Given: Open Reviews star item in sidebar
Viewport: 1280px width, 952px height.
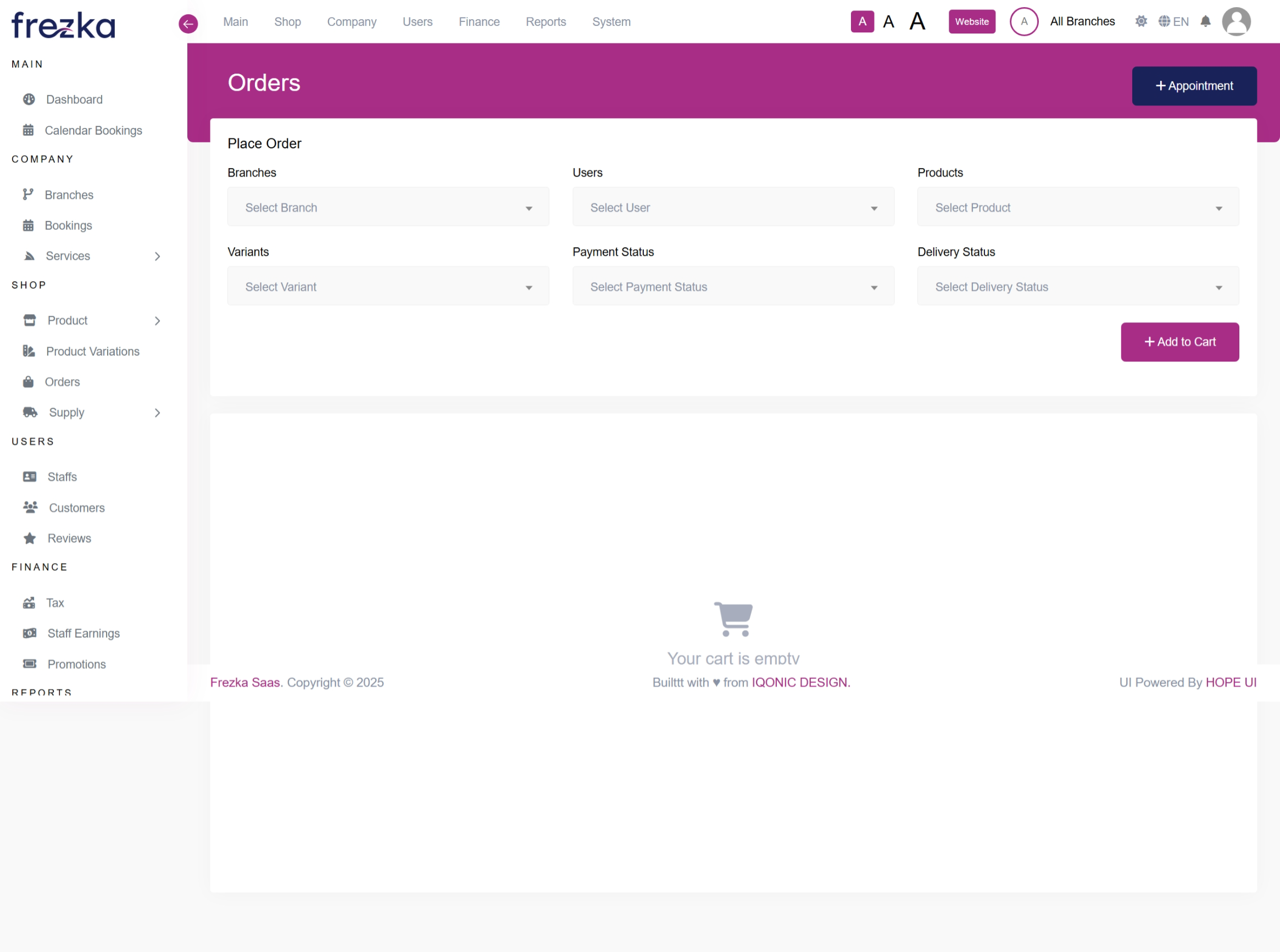Looking at the screenshot, I should tap(69, 538).
